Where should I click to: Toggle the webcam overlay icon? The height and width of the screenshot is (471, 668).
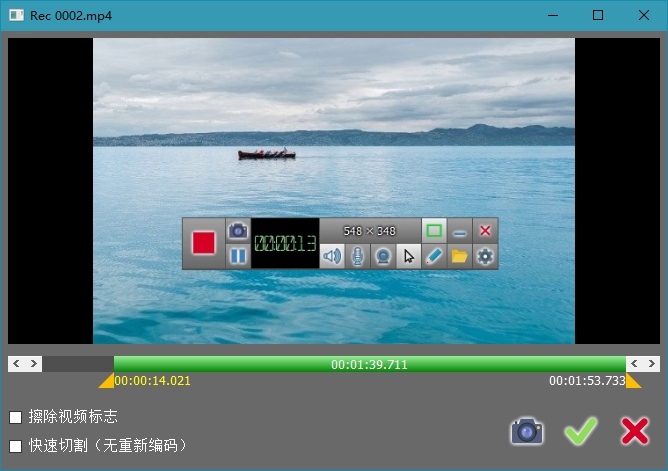click(x=383, y=256)
